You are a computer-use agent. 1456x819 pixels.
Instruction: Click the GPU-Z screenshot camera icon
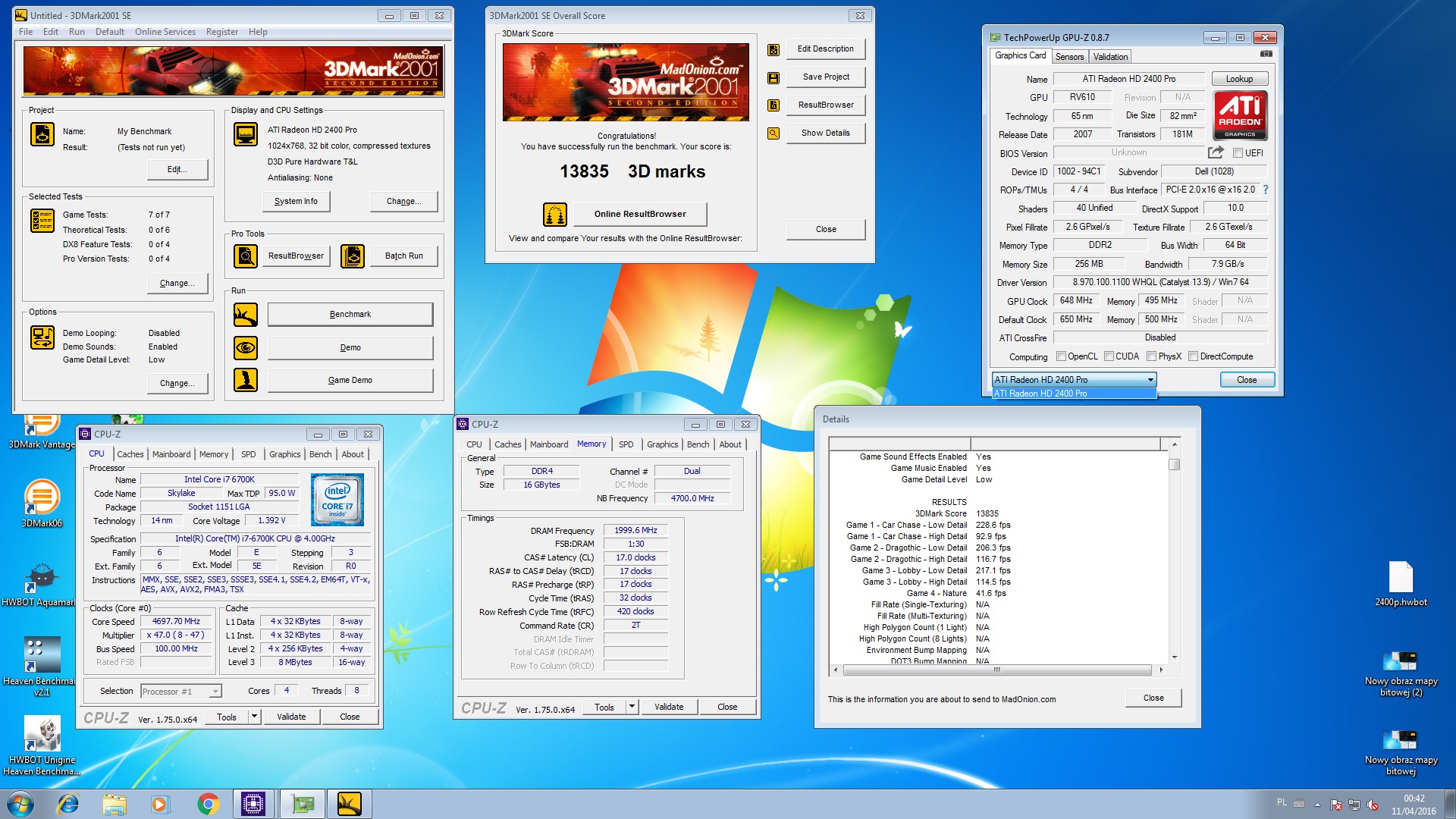coord(1266,54)
